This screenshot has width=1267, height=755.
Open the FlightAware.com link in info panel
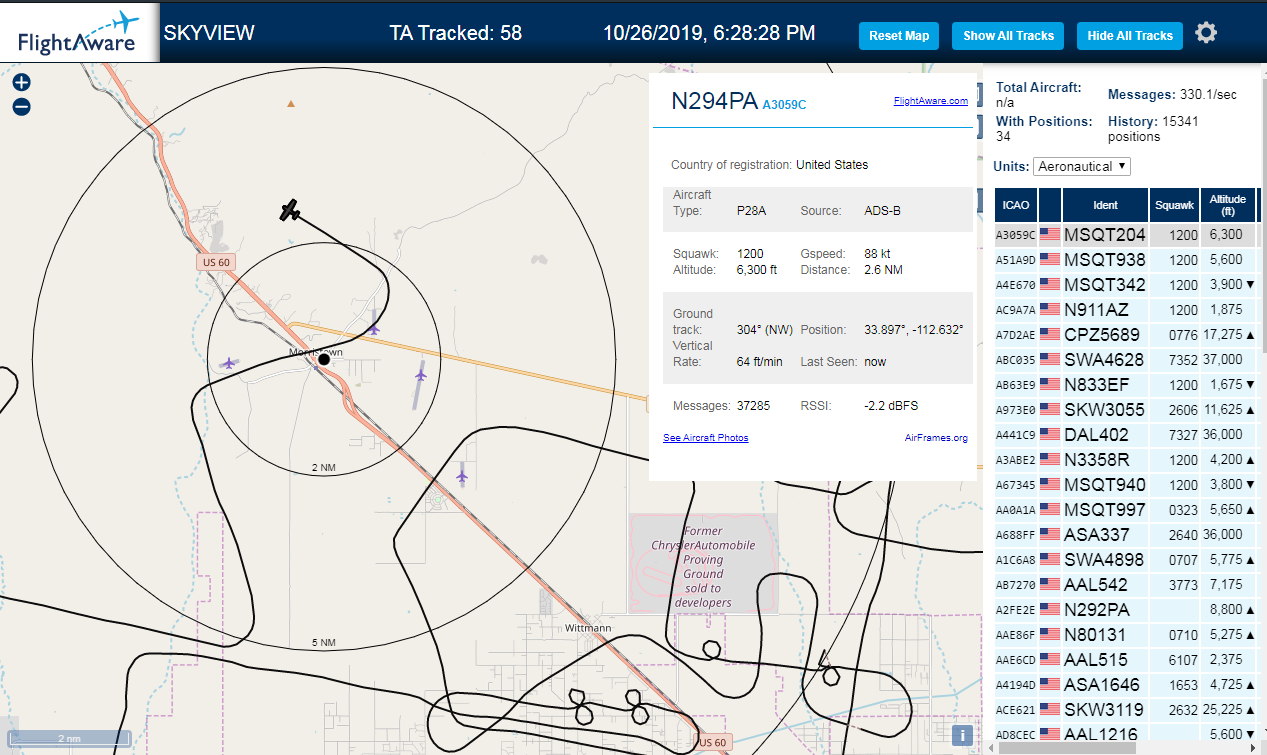tap(930, 101)
